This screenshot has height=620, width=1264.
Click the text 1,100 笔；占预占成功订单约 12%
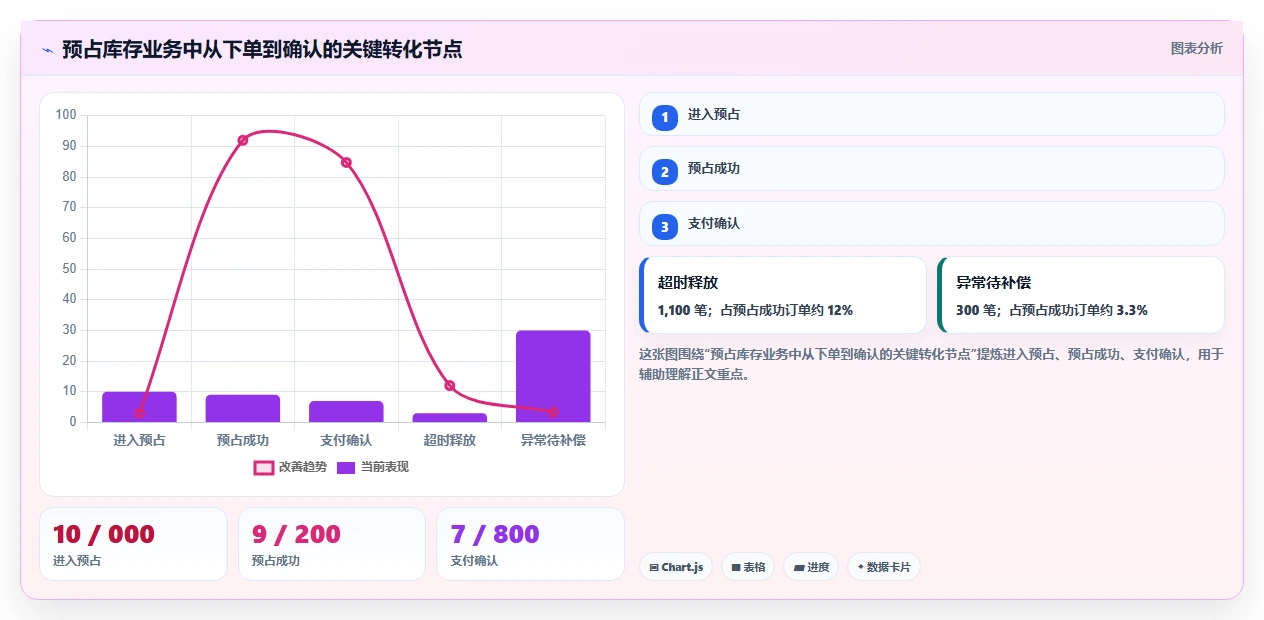pos(755,310)
